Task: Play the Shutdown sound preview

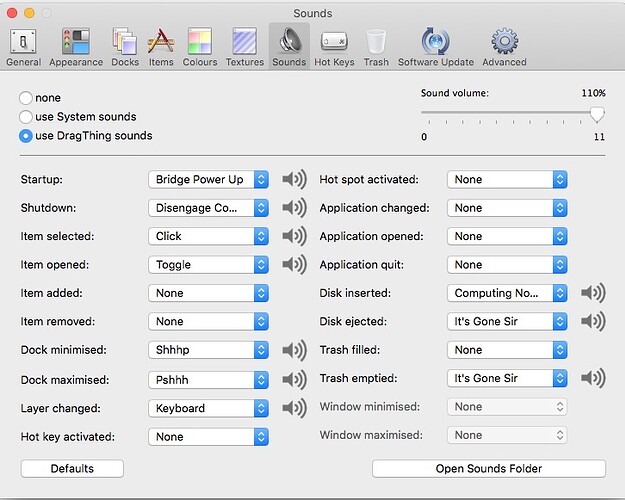Action: click(x=294, y=208)
